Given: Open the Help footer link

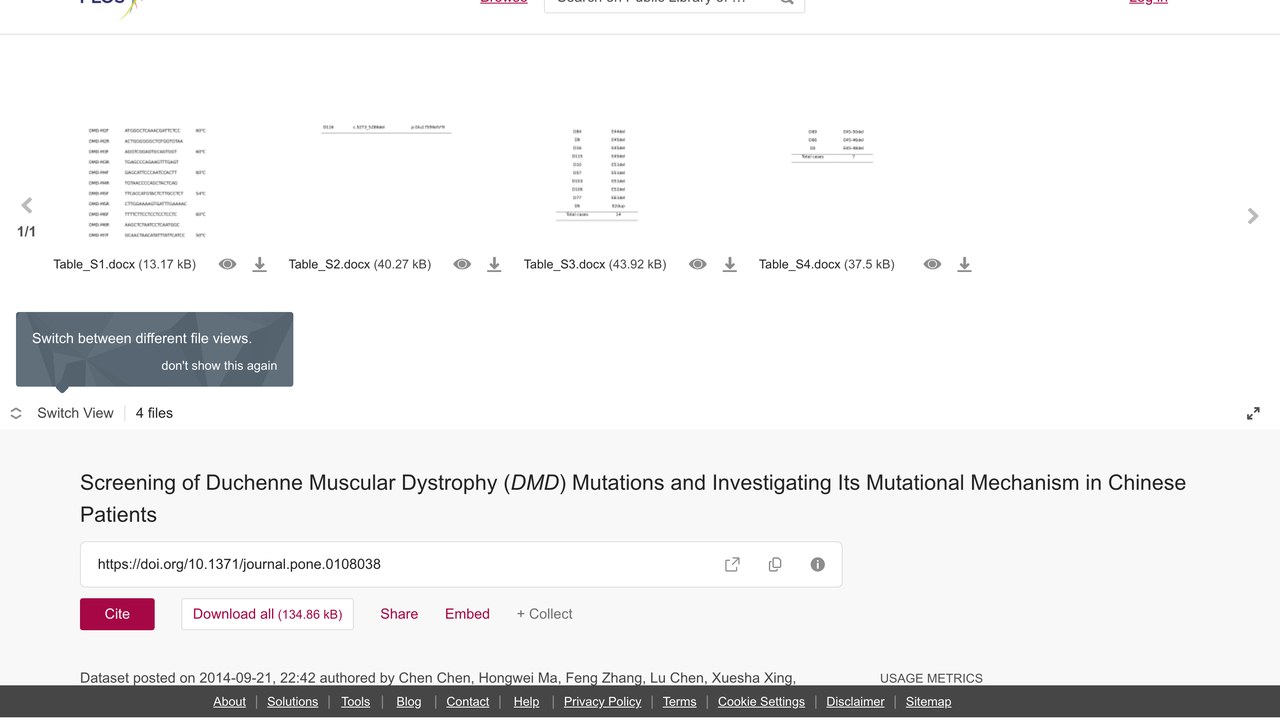Looking at the screenshot, I should click(x=526, y=702).
